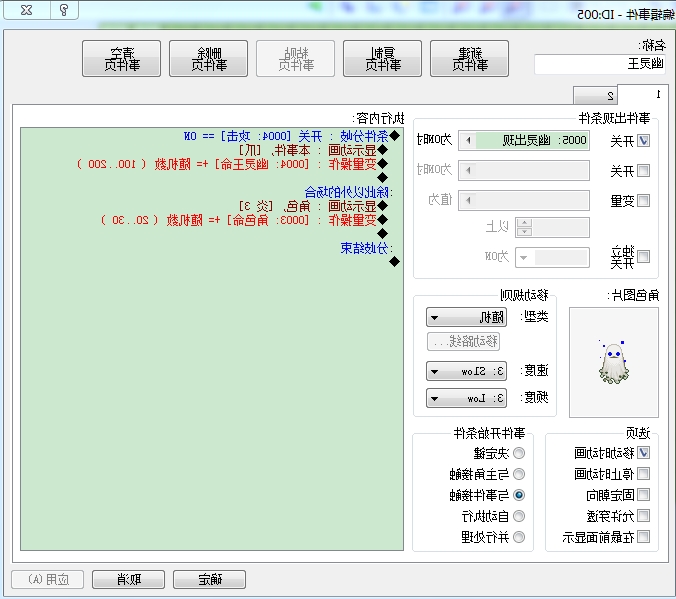
Task: Select the 变量操作 [0004: 幽灵王命] command line
Action: click(232, 164)
